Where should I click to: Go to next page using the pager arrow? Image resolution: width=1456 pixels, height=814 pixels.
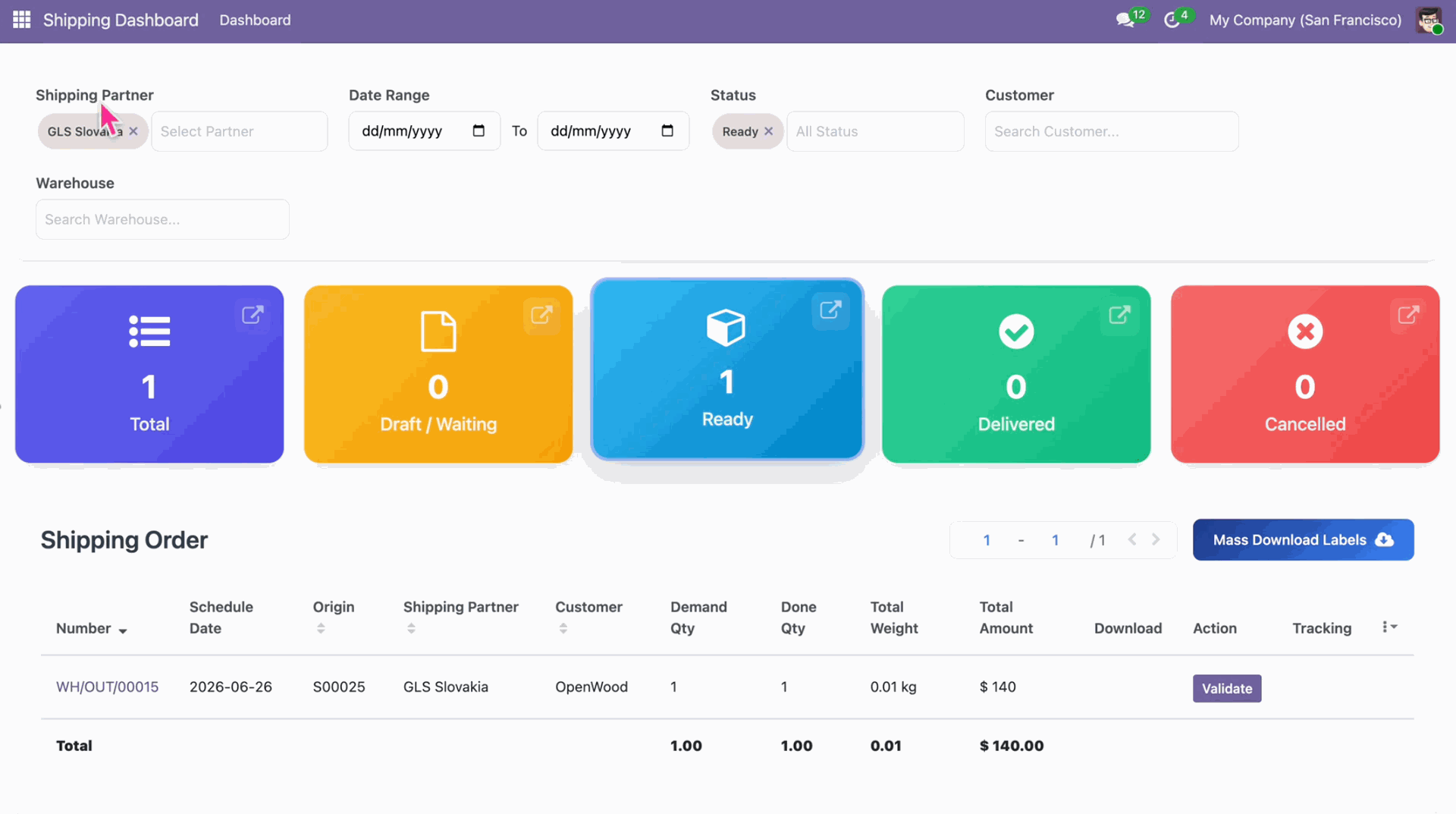coord(1156,539)
